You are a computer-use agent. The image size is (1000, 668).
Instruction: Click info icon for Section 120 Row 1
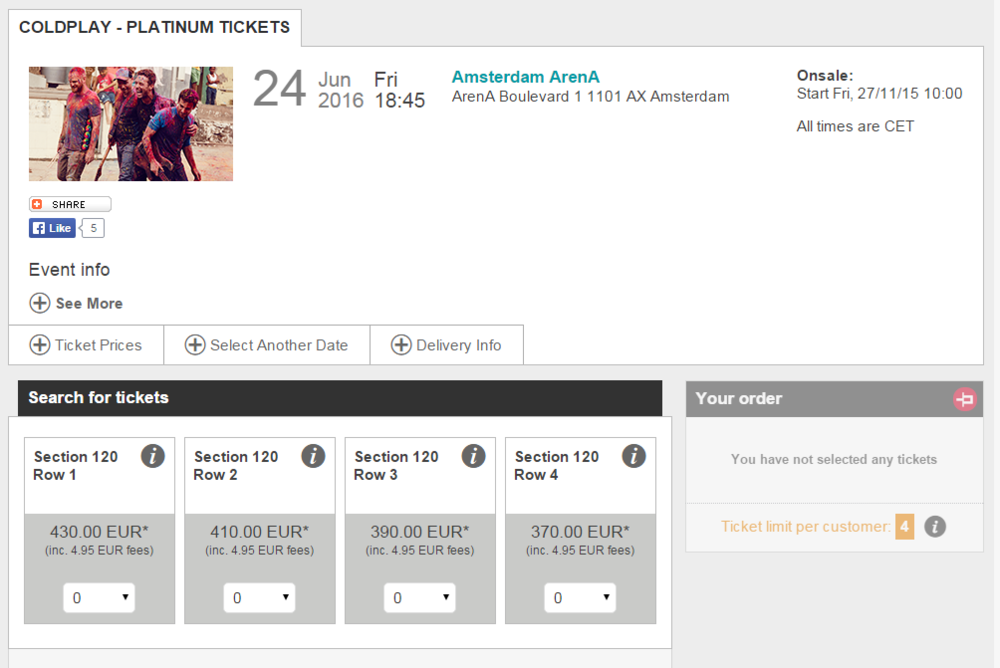click(153, 456)
